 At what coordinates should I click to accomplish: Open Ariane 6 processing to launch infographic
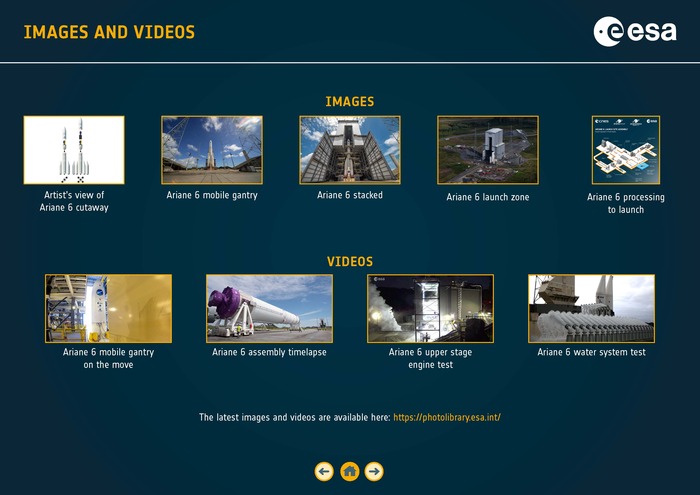pos(625,150)
